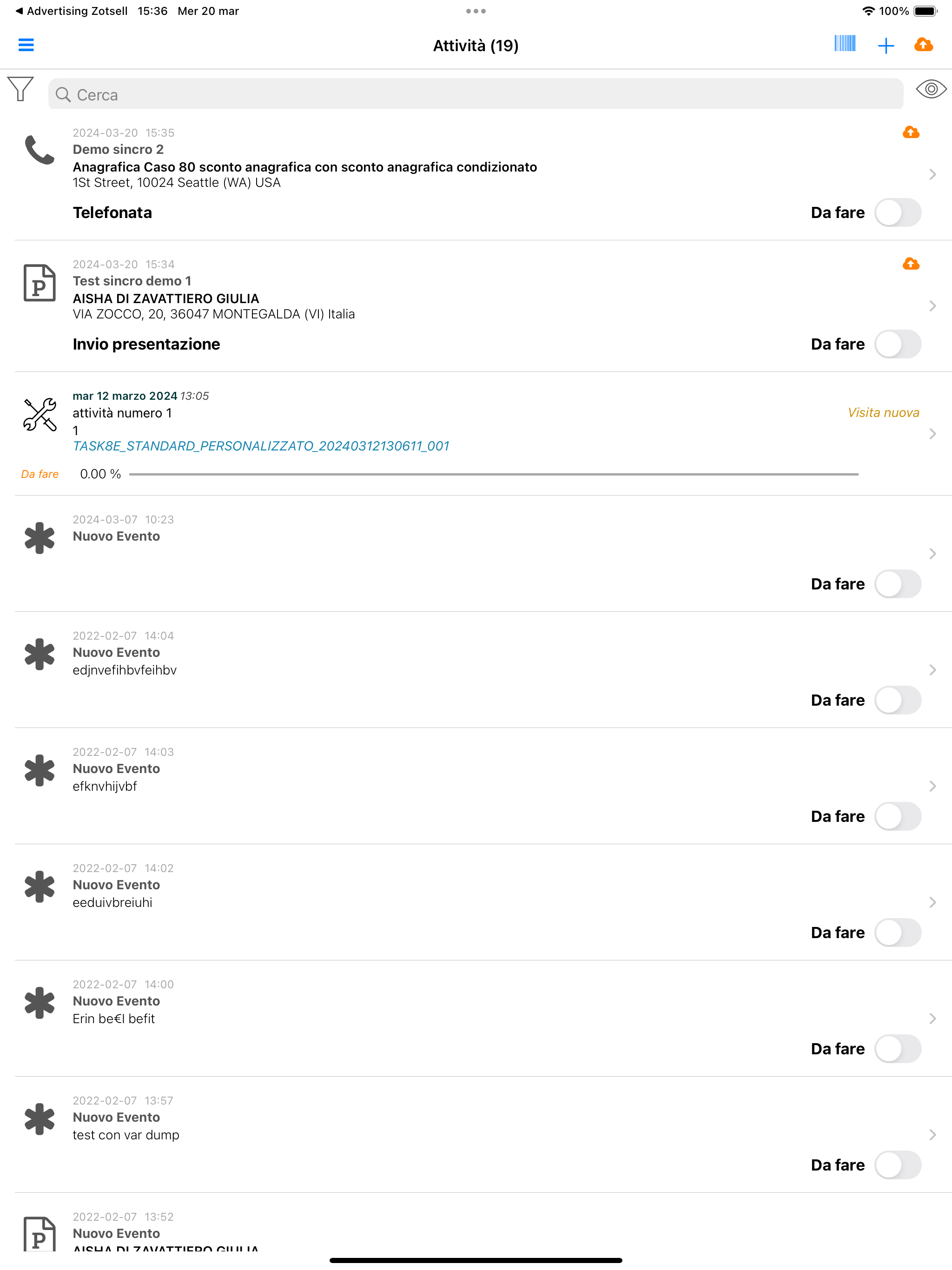Expand attività numero 1 row chevron
This screenshot has width=952, height=1270.
tap(932, 433)
